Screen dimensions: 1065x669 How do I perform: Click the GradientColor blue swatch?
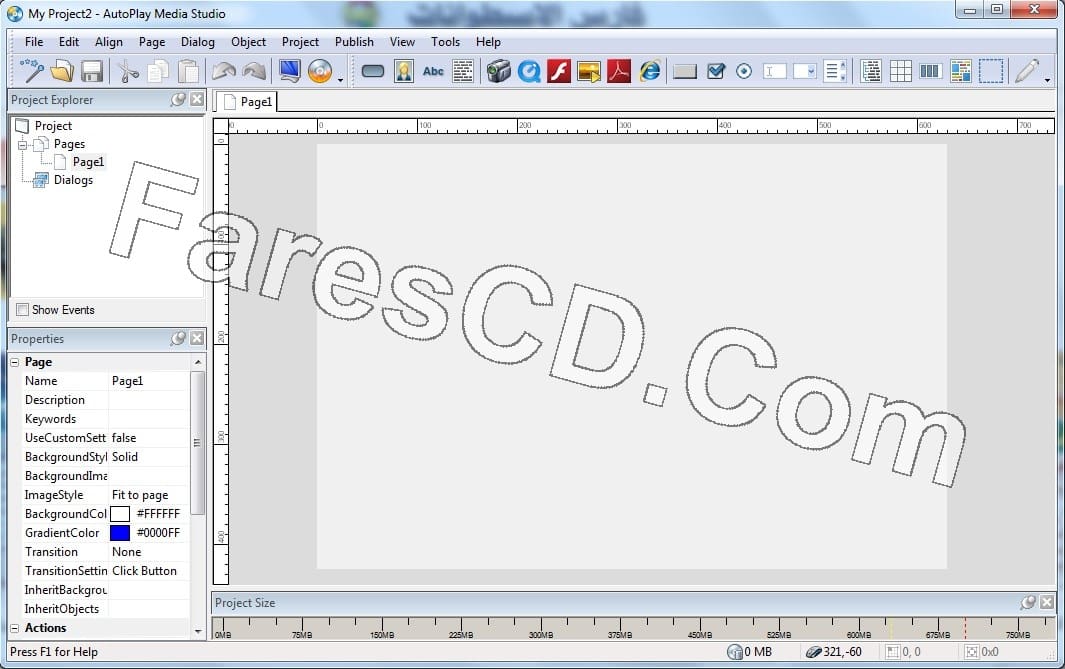(x=120, y=533)
